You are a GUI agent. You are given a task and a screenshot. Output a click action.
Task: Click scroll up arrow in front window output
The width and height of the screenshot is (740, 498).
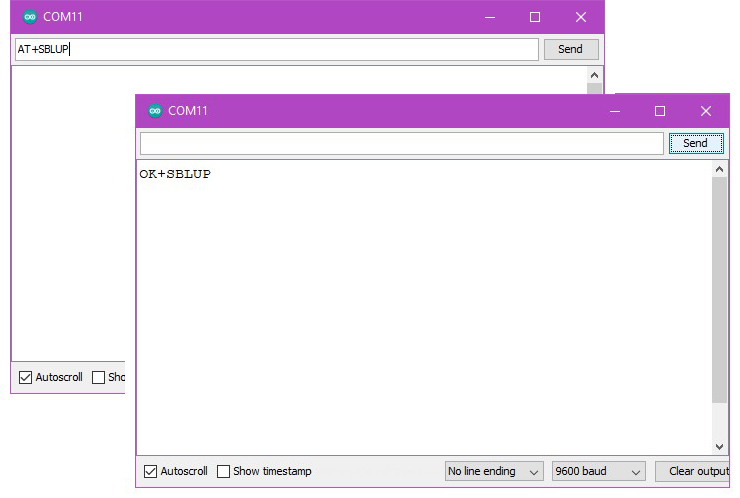click(720, 170)
